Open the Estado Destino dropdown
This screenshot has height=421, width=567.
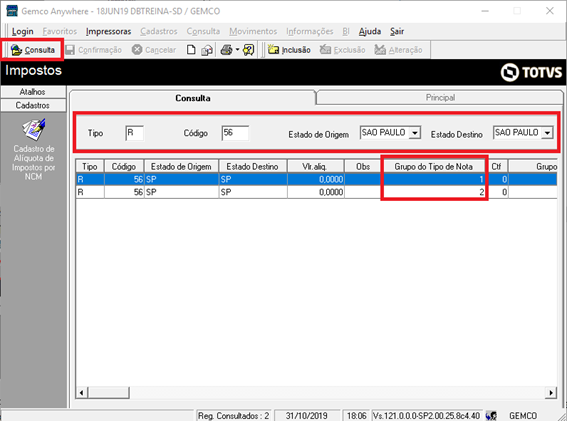point(548,133)
